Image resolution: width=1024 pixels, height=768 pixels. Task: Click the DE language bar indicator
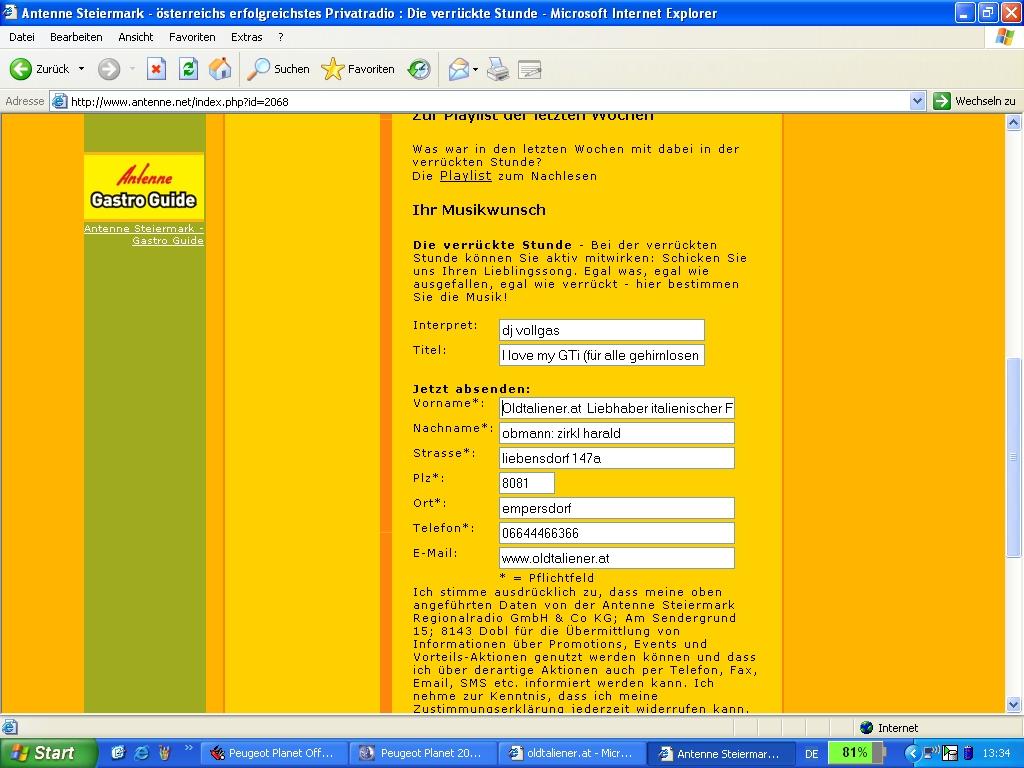(x=812, y=754)
